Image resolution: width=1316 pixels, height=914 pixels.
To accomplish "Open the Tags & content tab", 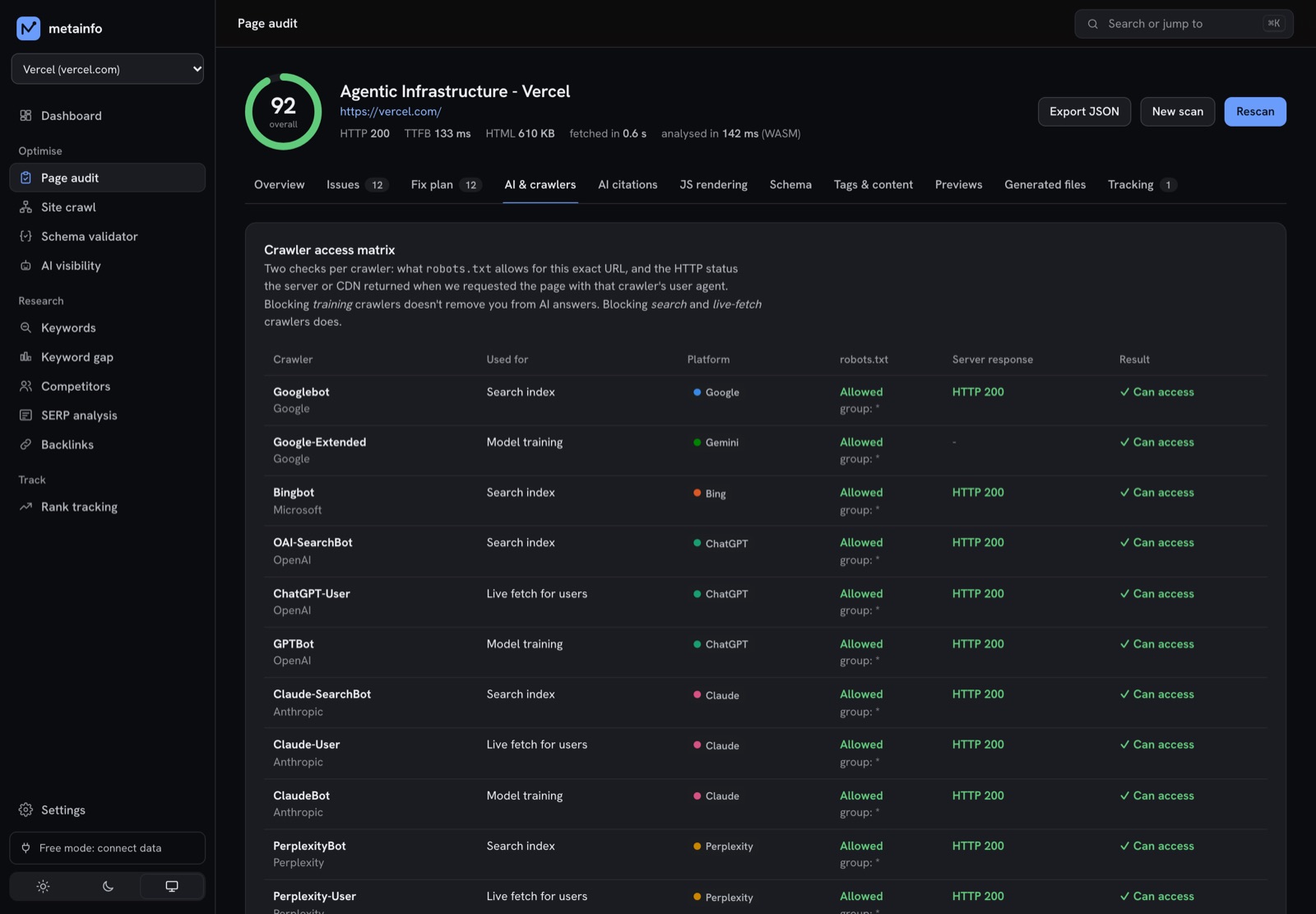I will pyautogui.click(x=873, y=185).
